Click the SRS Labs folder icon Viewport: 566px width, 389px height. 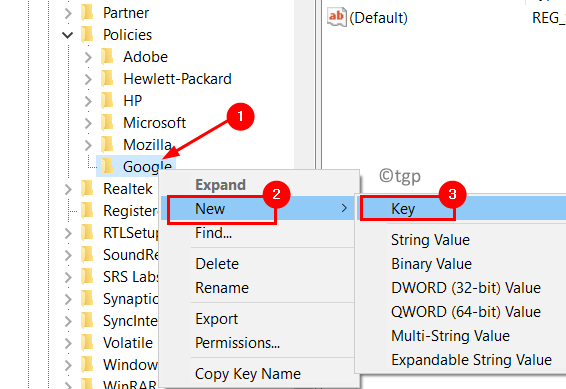87,277
